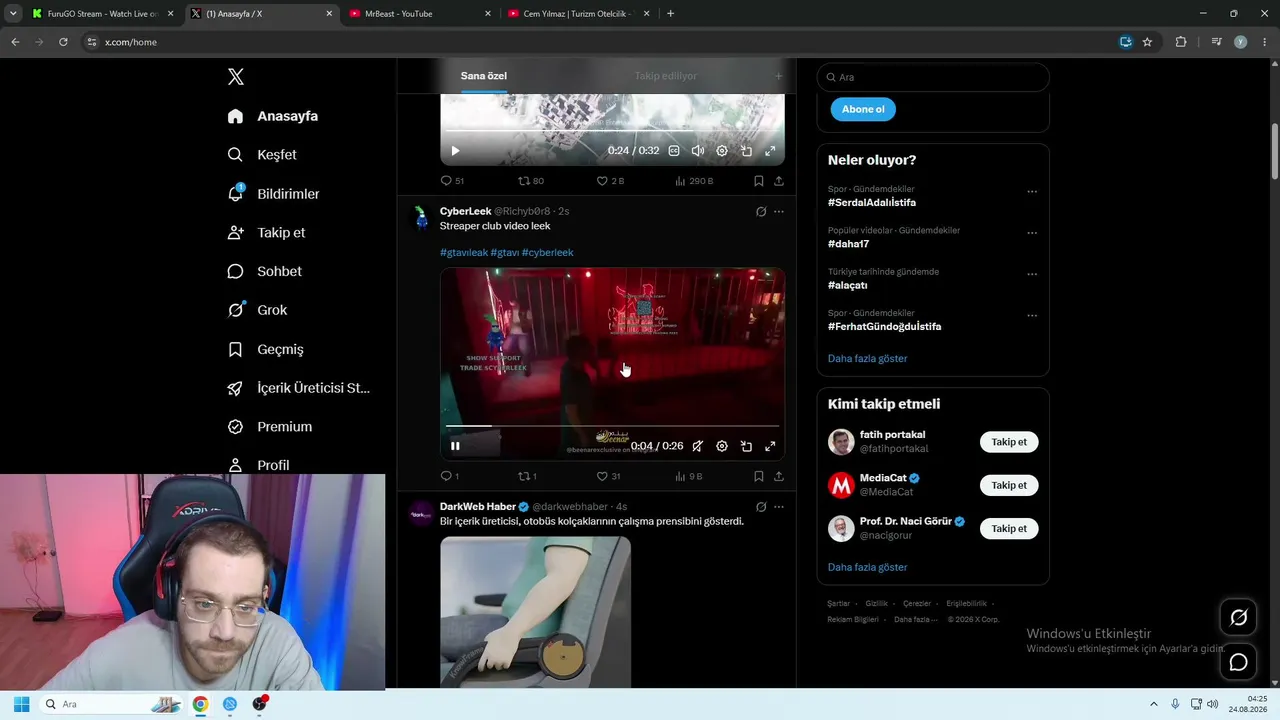Open Chrome tab search dropdown
This screenshot has width=1280, height=720.
click(x=13, y=14)
